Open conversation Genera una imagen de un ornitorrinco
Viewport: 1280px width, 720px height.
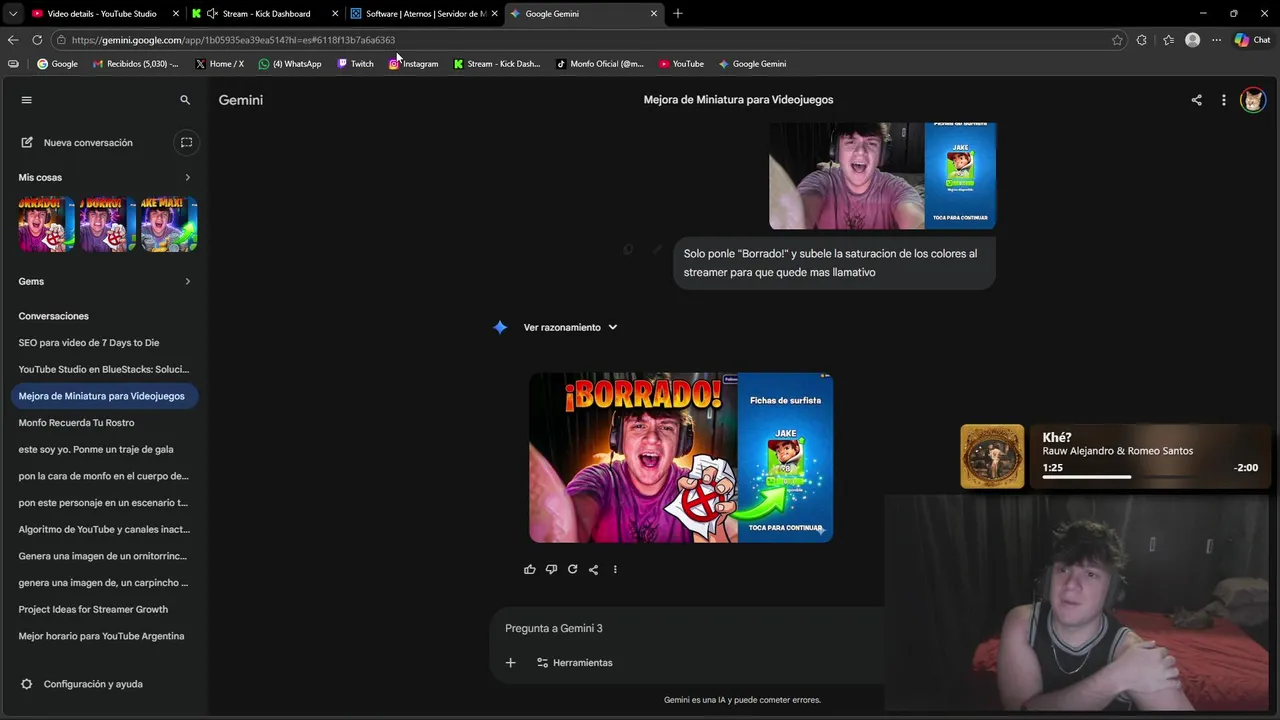[x=104, y=556]
